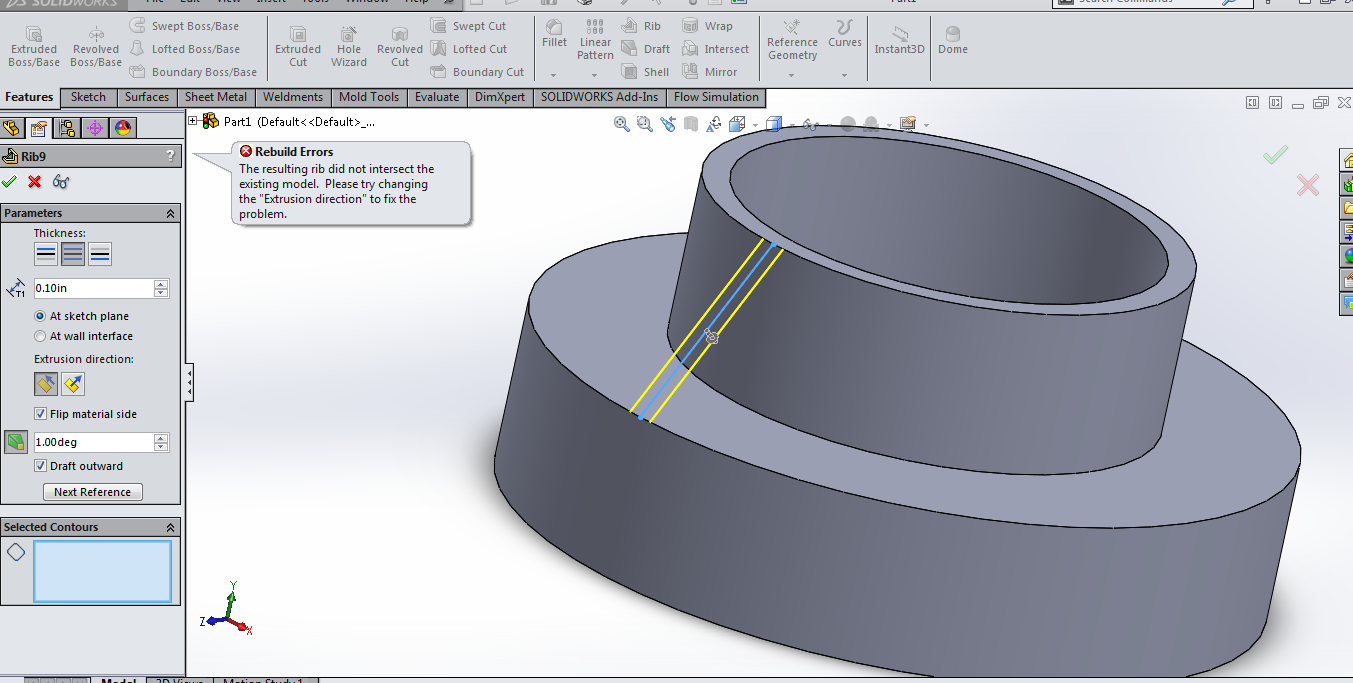Collapse the Parameters section

(170, 213)
